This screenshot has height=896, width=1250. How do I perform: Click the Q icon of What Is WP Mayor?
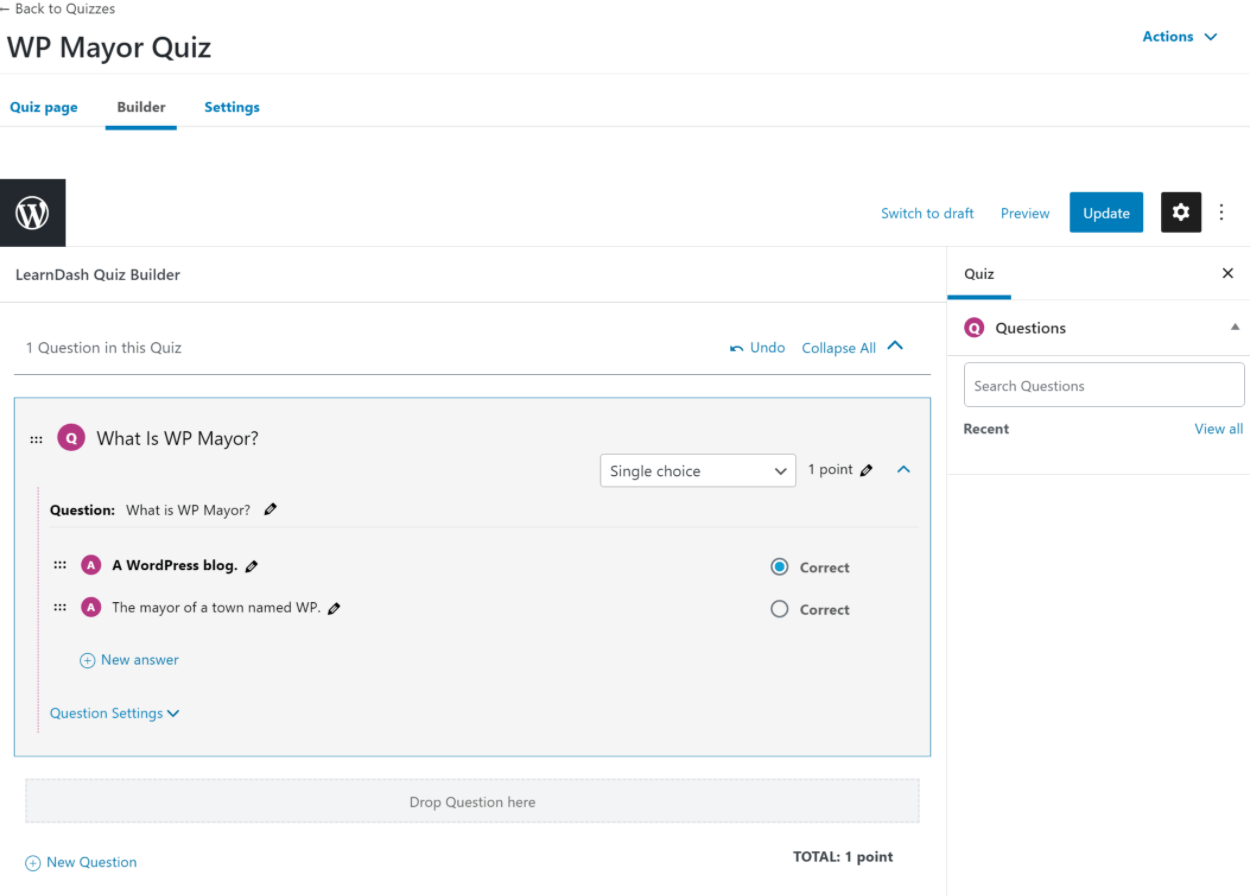(x=71, y=438)
